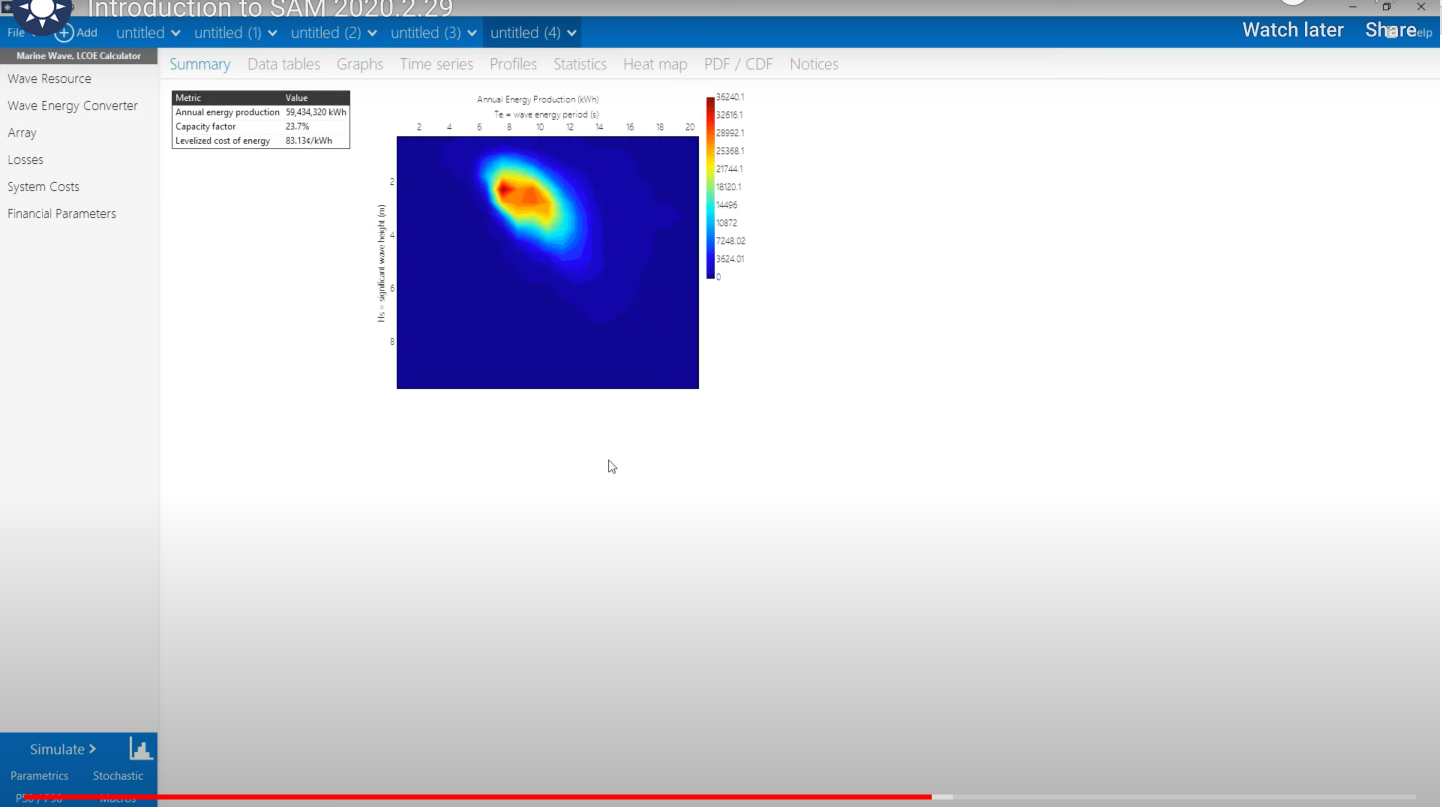The image size is (1442, 807).
Task: Switch to the Heat map tab
Action: [655, 64]
